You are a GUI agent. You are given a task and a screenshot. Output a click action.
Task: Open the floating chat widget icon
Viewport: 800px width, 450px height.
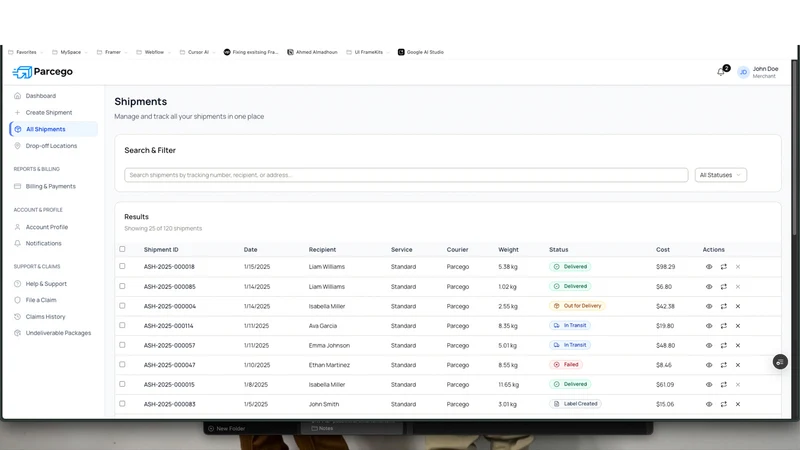click(780, 362)
